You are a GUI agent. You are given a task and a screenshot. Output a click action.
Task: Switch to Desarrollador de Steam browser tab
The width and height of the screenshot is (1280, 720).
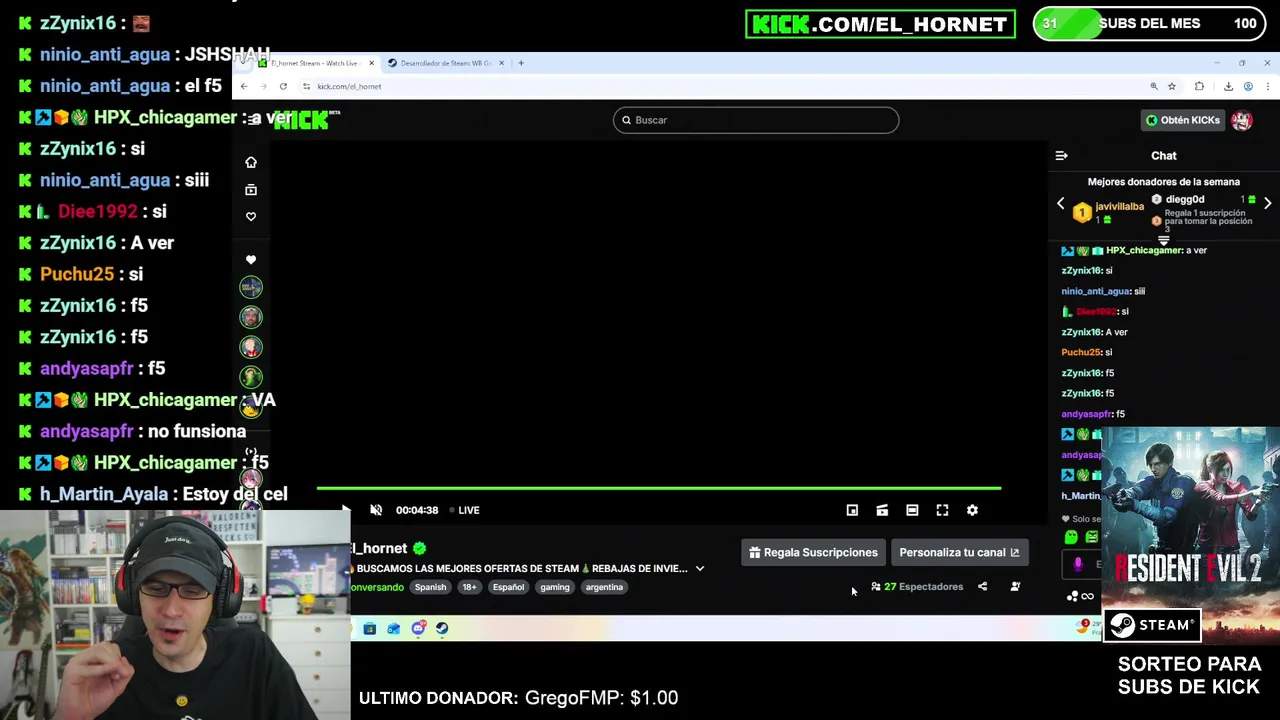[446, 63]
